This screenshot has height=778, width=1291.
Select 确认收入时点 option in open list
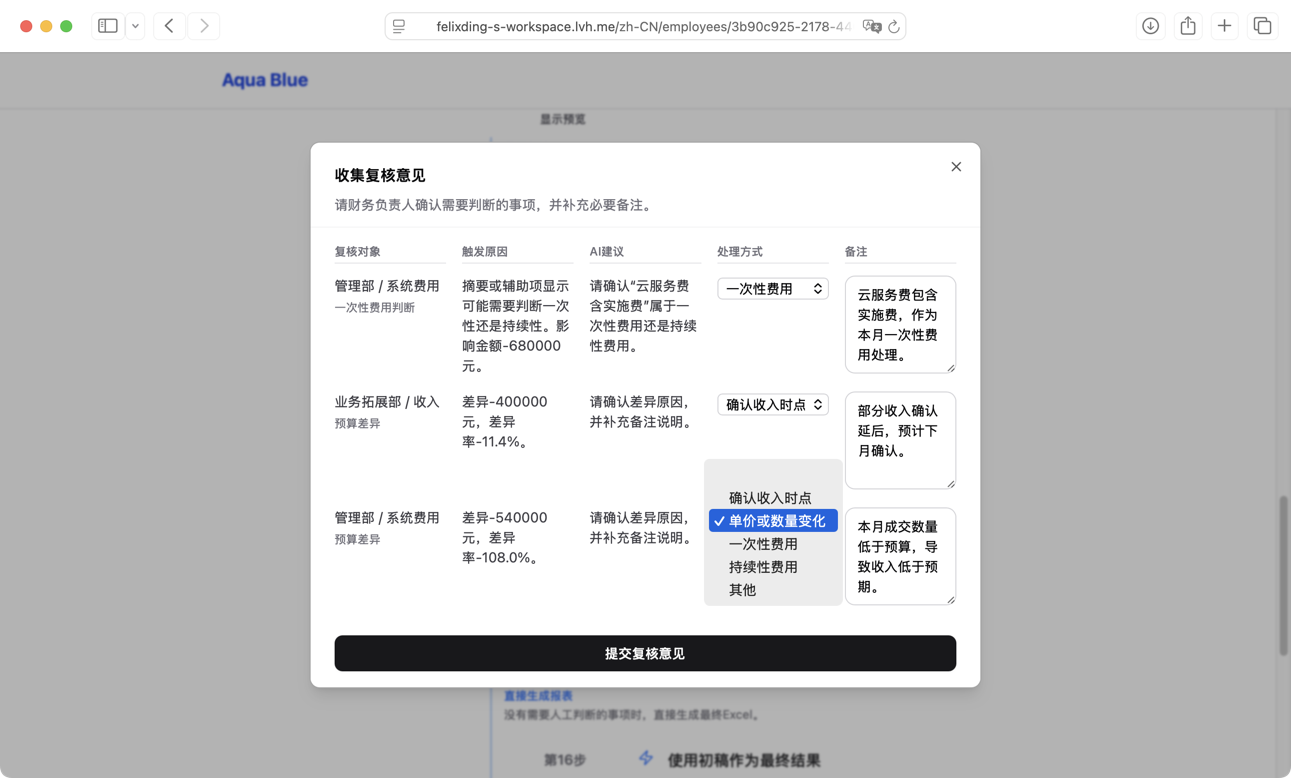(x=773, y=498)
